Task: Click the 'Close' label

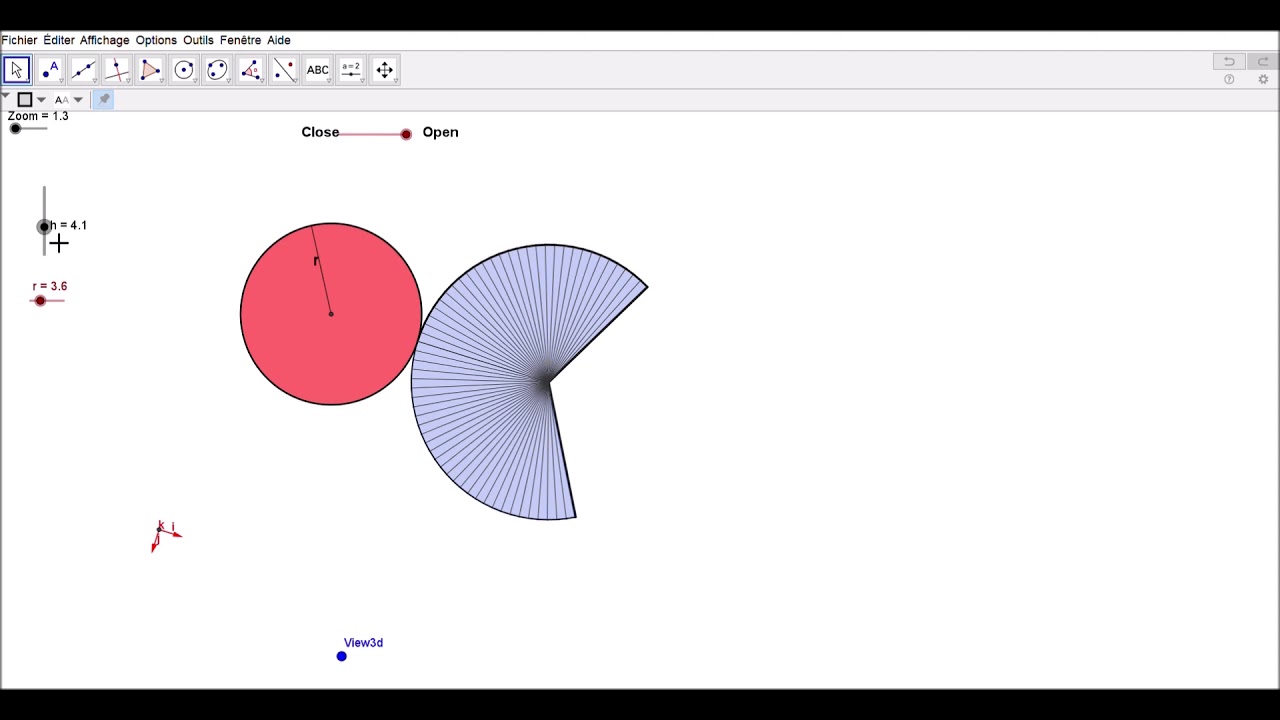Action: 320,132
